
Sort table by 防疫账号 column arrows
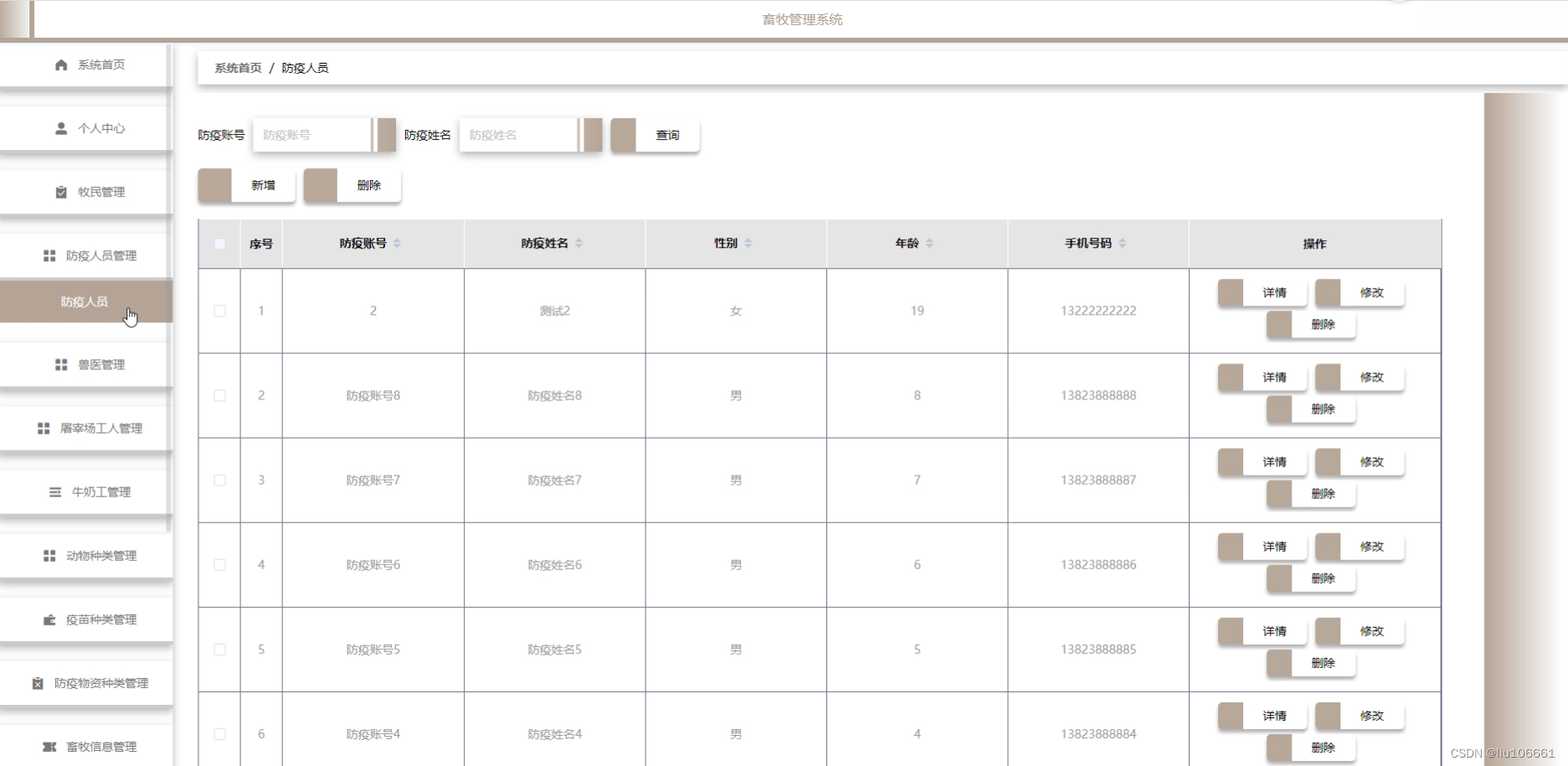[x=397, y=243]
